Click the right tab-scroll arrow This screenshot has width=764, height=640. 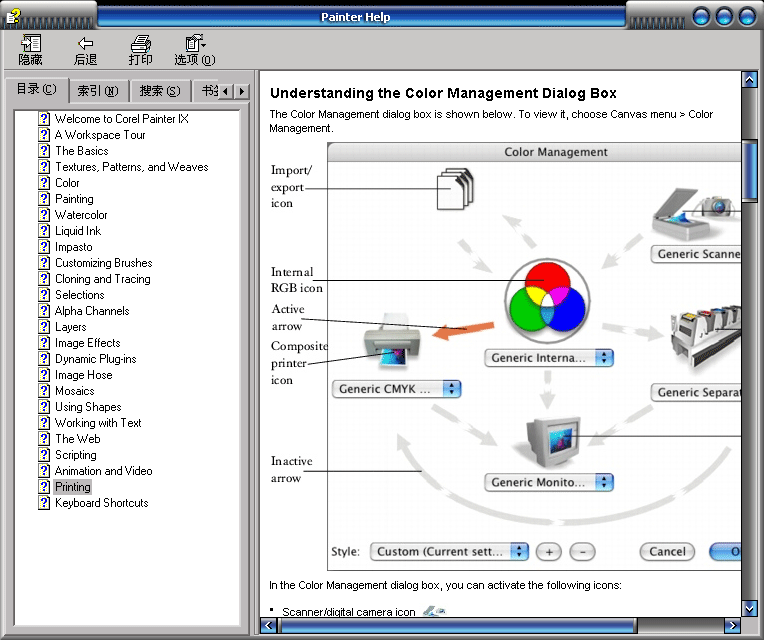(x=242, y=91)
